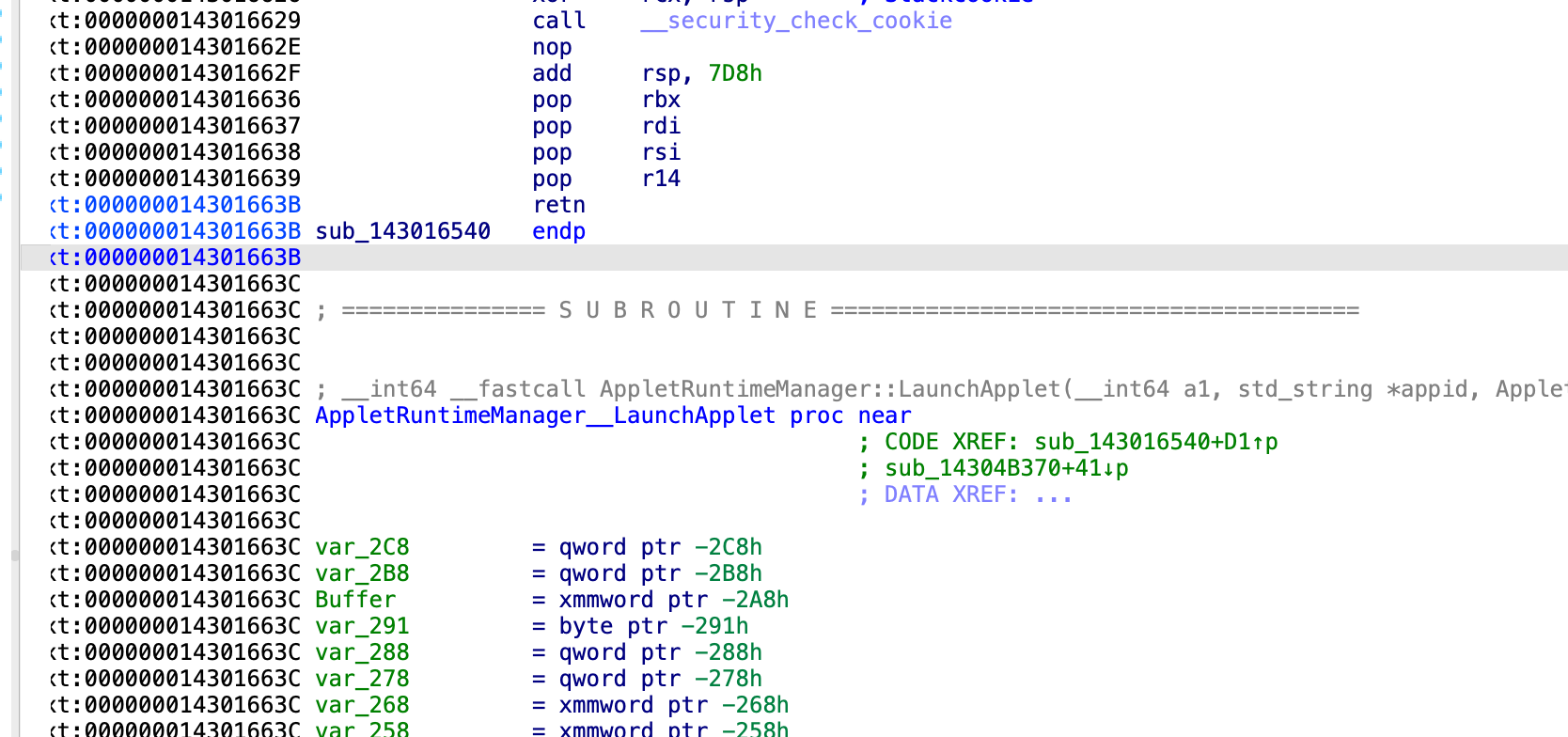The height and width of the screenshot is (737, 1568).
Task: Click the LaunchApplet function prototype comment
Action: pyautogui.click(x=940, y=389)
